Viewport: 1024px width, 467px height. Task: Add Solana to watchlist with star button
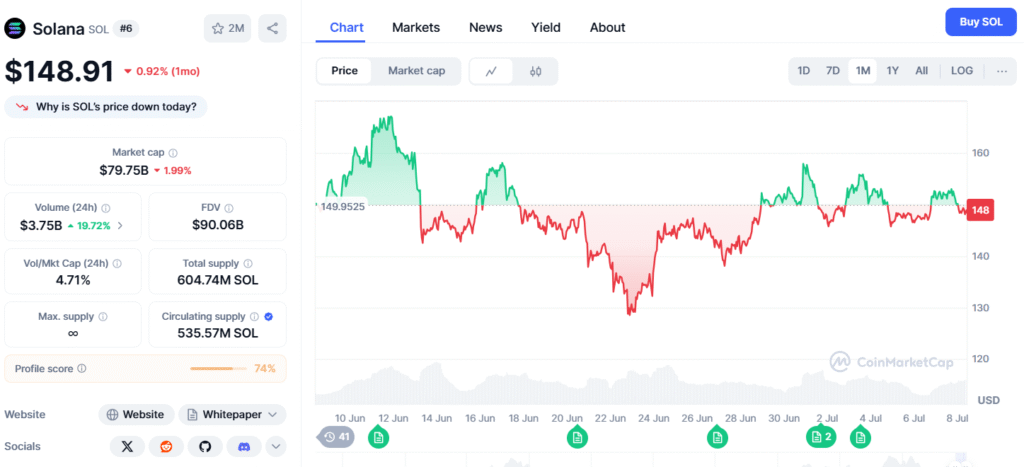[228, 28]
